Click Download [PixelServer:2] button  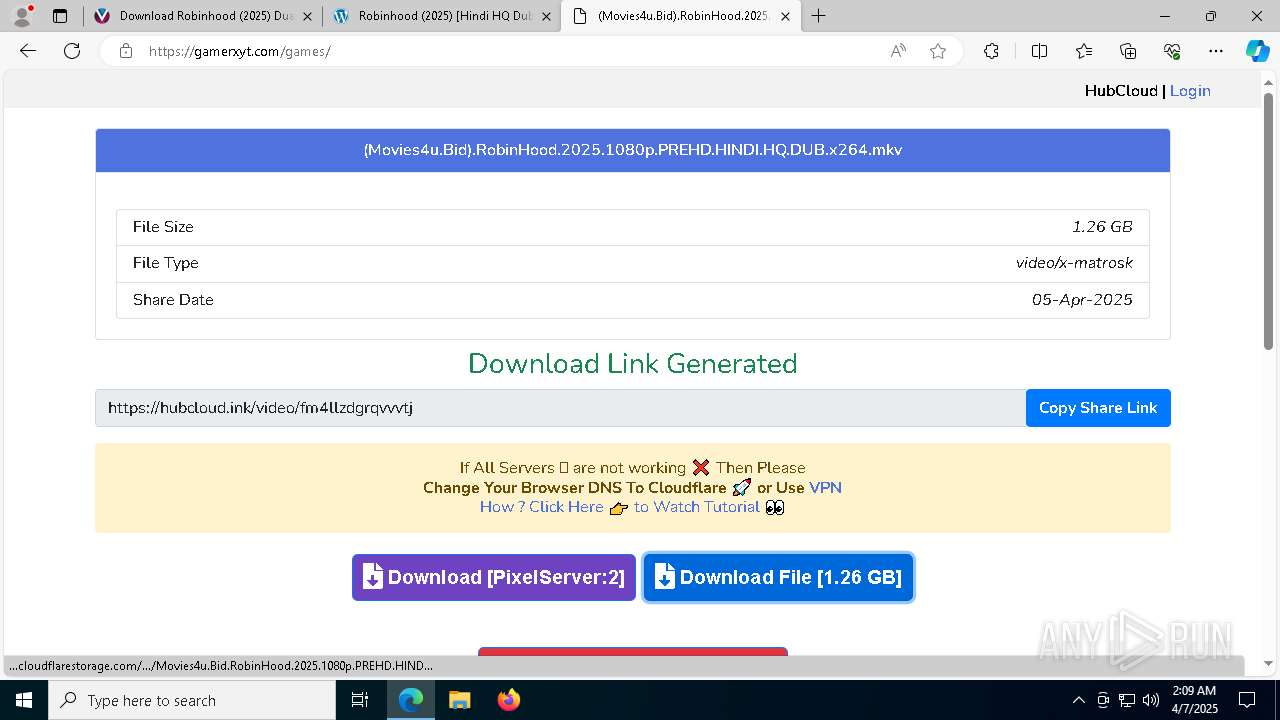coord(494,577)
